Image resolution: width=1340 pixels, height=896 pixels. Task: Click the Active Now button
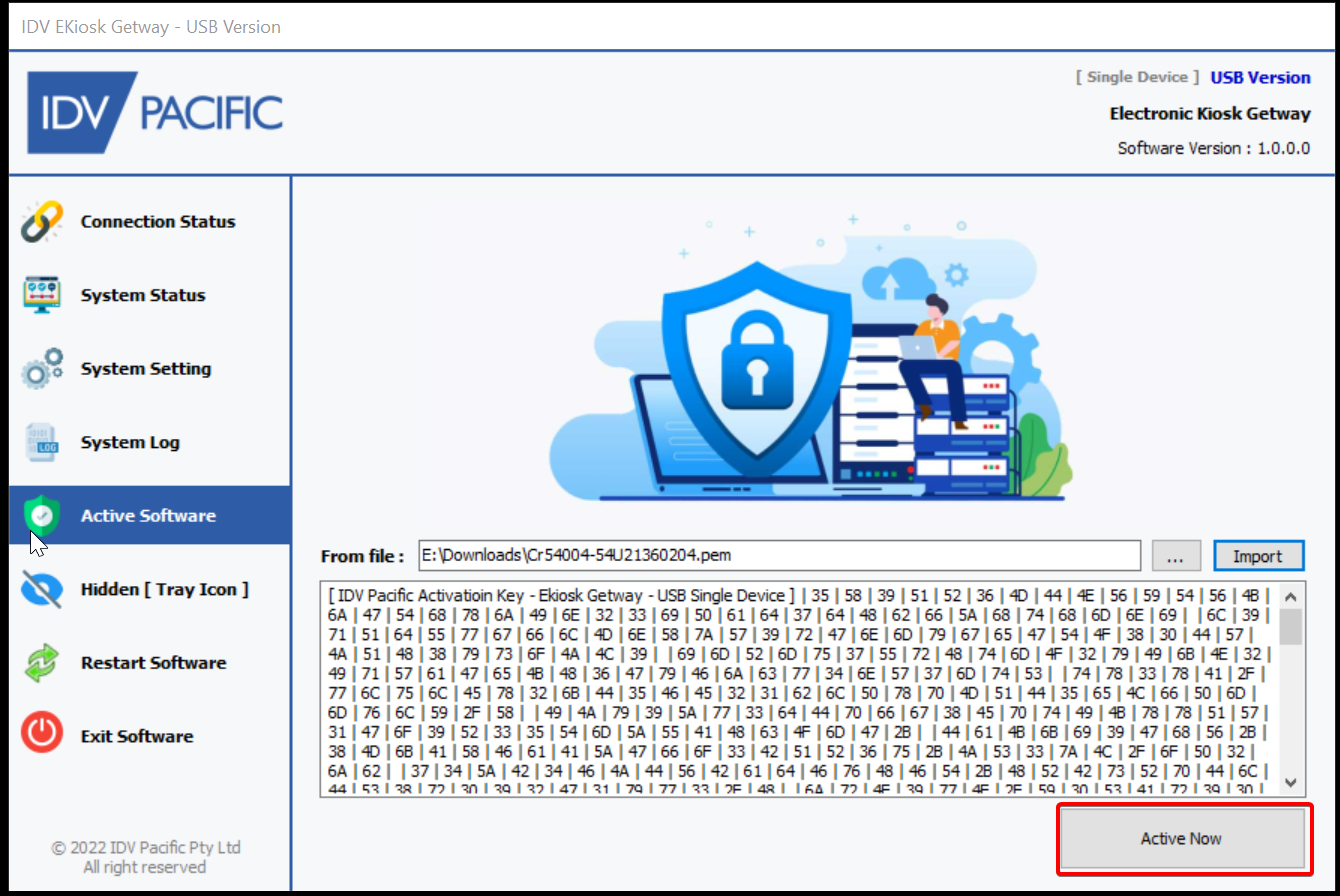click(1181, 838)
